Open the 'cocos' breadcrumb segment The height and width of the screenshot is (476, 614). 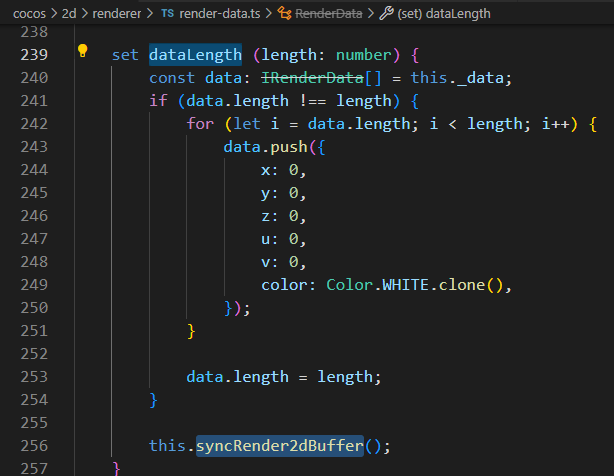29,14
